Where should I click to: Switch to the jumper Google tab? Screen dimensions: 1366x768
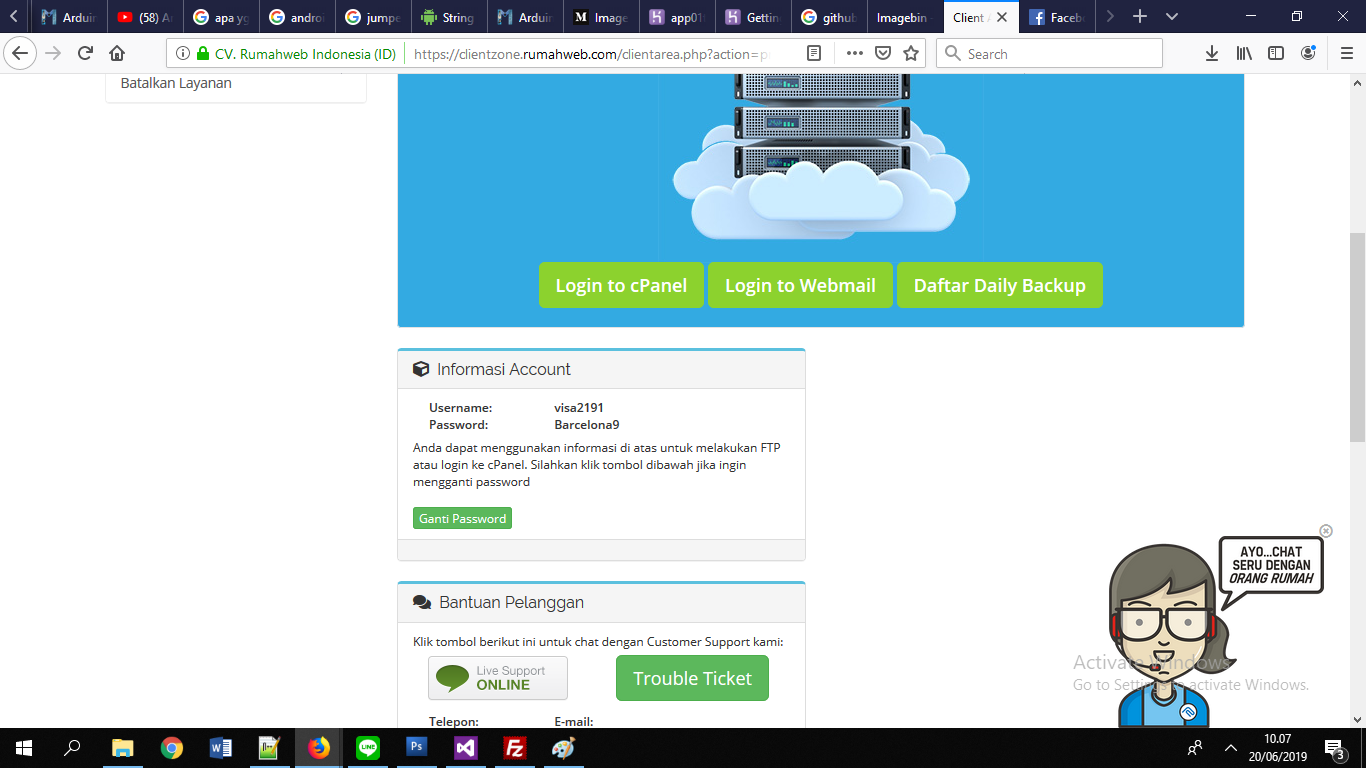tap(372, 17)
